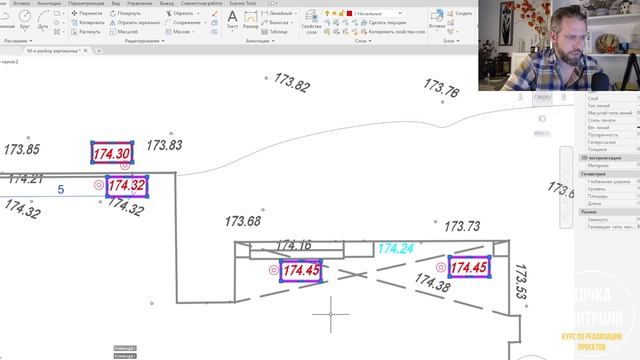The image size is (640, 360).
Task: Click the erase tool icon in Редактирование
Action: pos(215,13)
